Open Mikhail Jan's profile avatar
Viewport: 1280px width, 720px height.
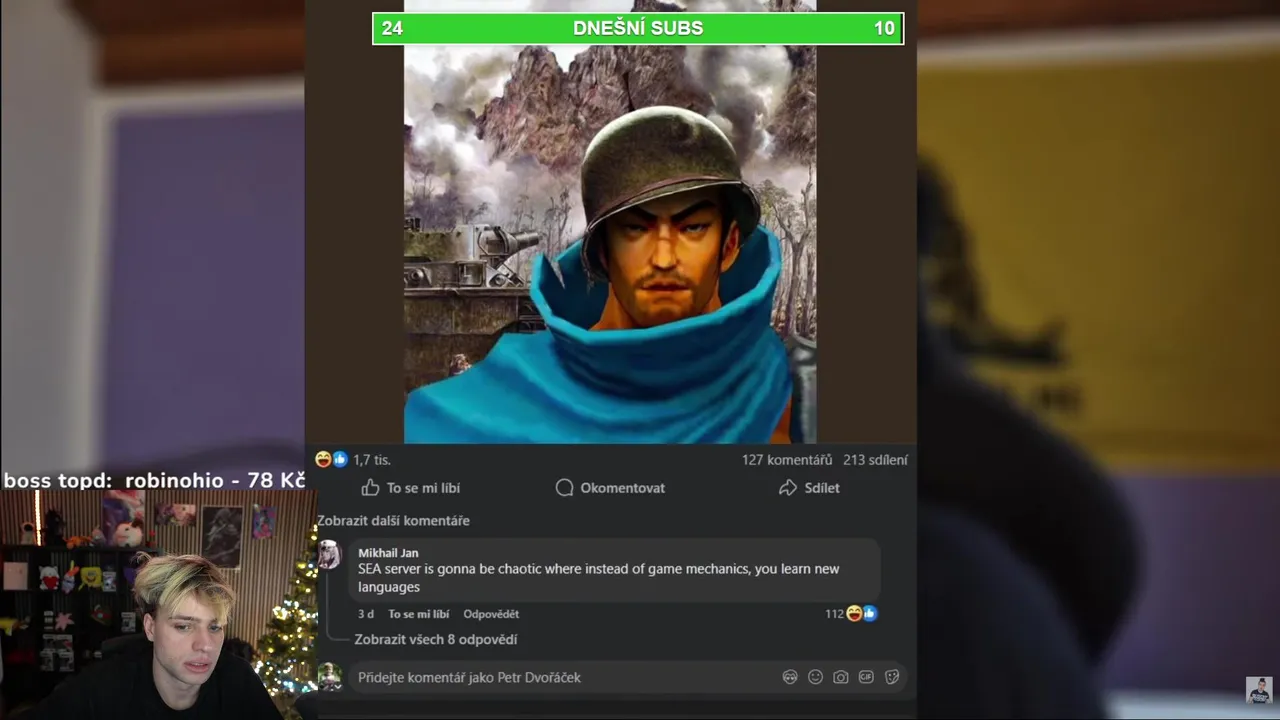coord(329,556)
